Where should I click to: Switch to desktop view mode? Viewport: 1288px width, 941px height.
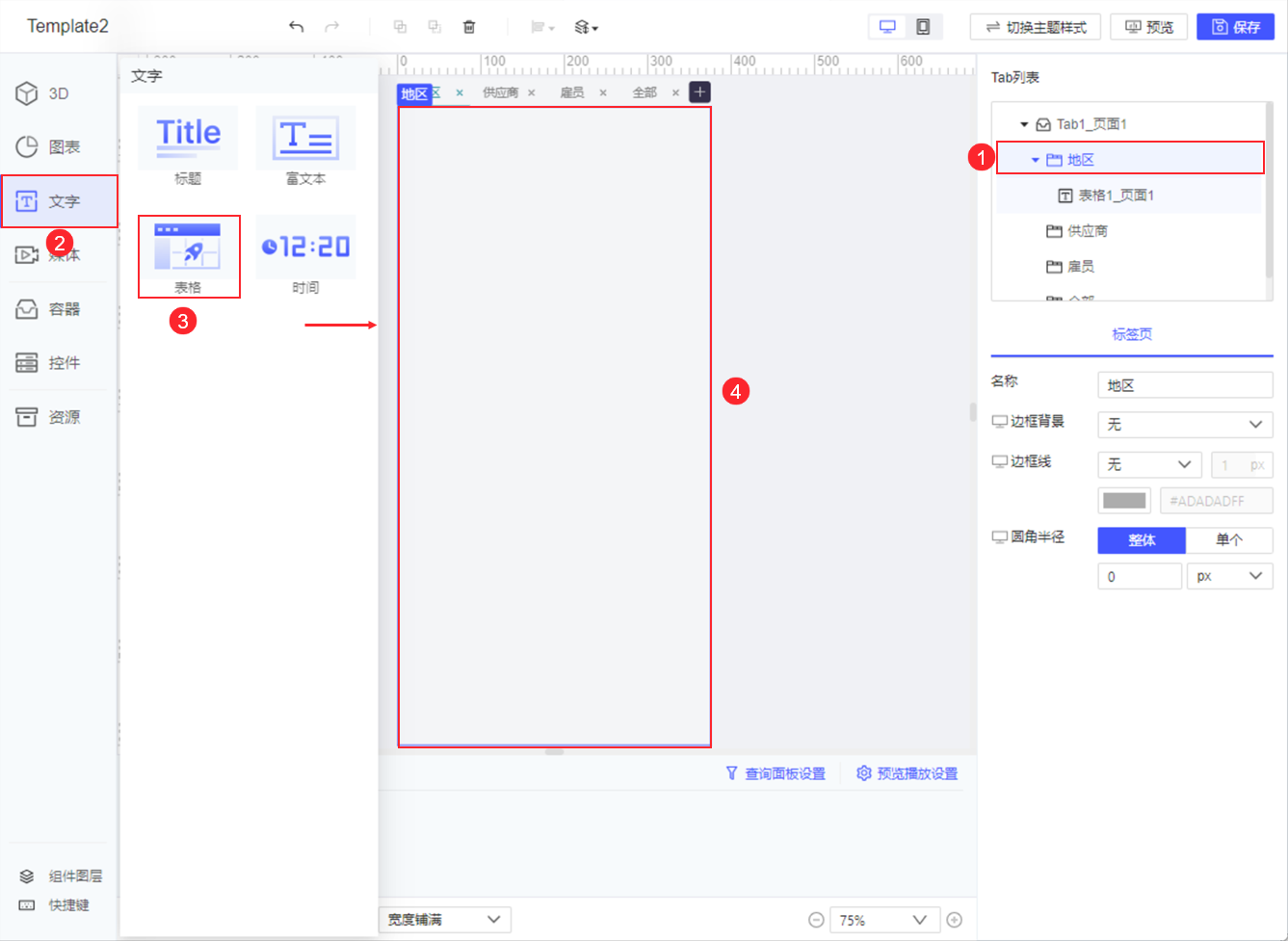point(887,27)
